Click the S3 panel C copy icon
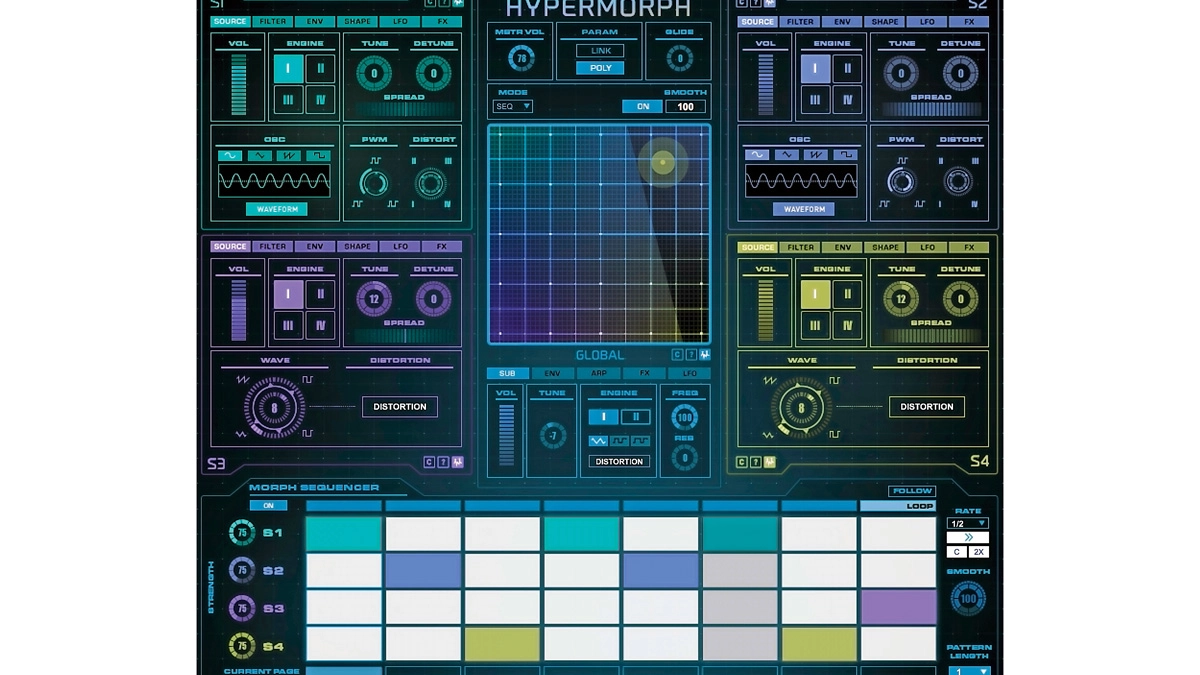 coord(429,462)
